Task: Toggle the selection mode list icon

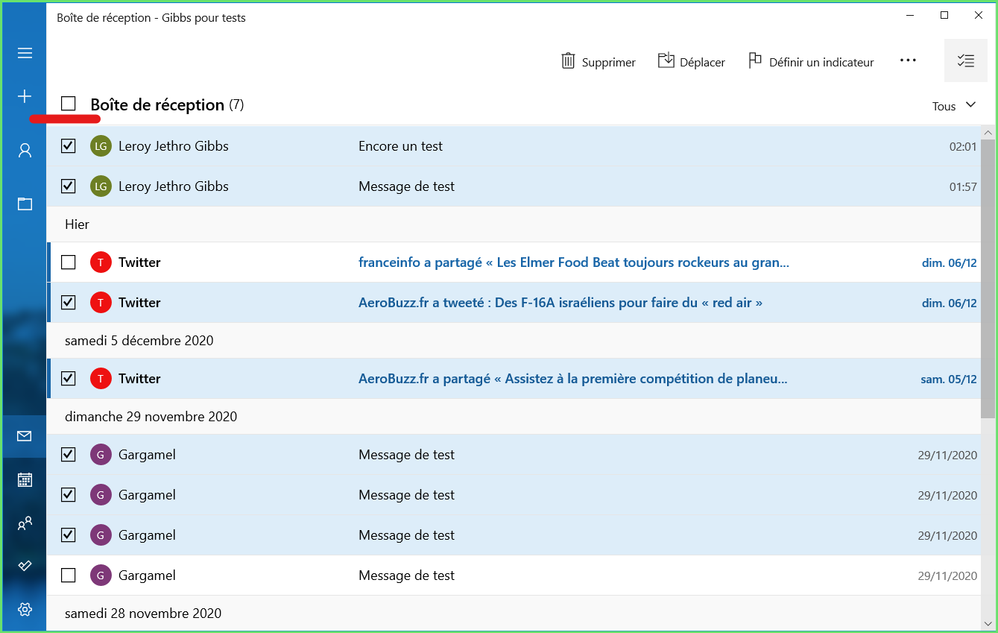Action: pyautogui.click(x=965, y=61)
